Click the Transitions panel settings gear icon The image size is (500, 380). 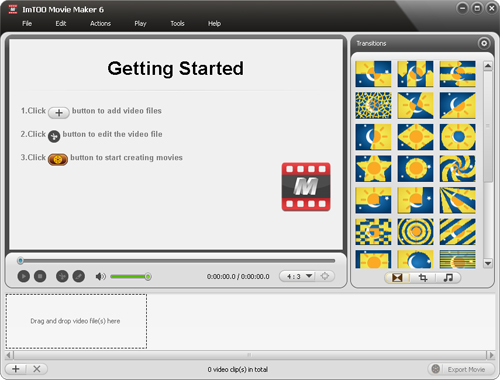[484, 43]
